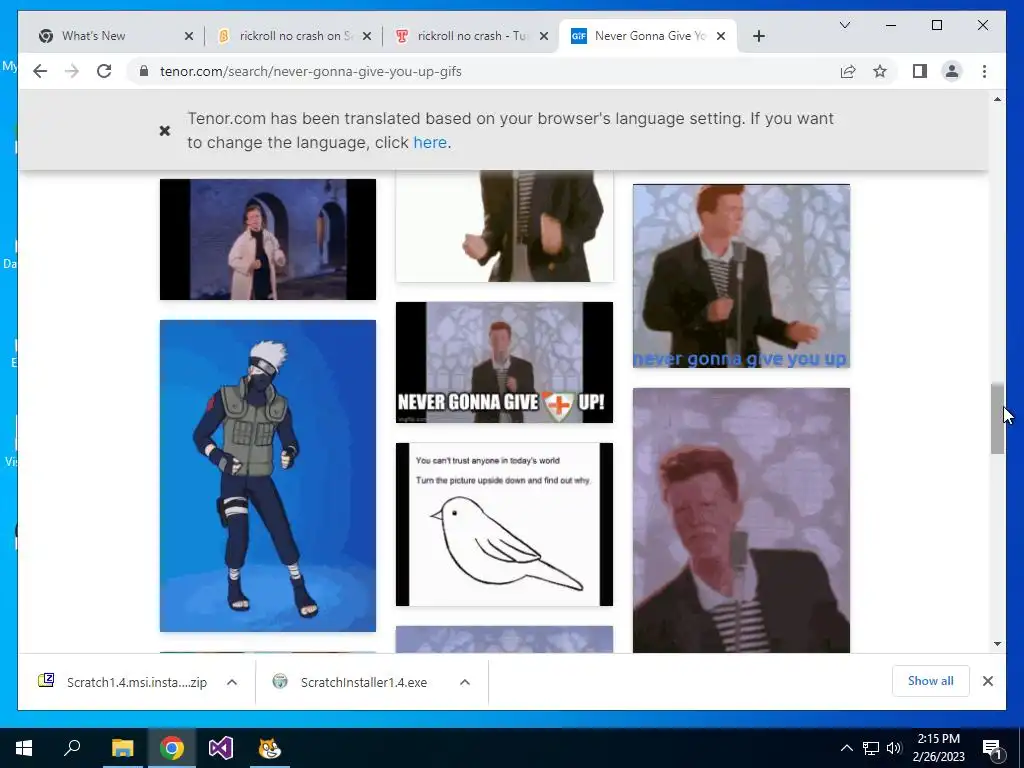Close the Scratch rickroll tab
This screenshot has height=768, width=1024.
[x=367, y=36]
